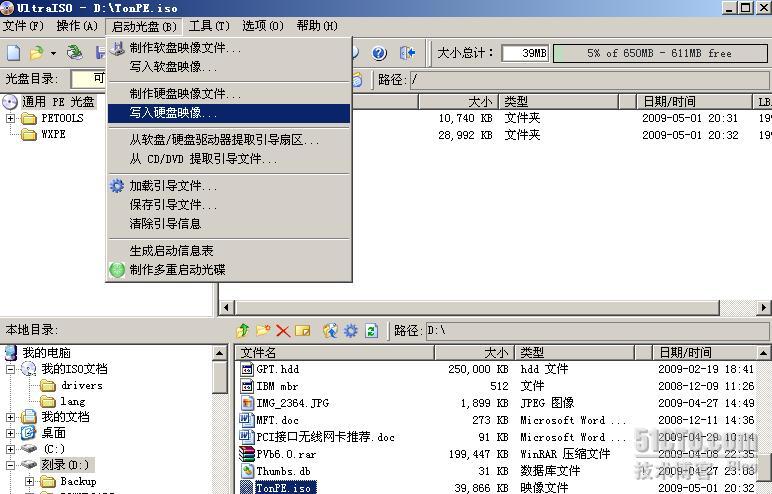This screenshot has width=772, height=494.
Task: Select the PETOOLS folder in tree
Action: click(62, 118)
